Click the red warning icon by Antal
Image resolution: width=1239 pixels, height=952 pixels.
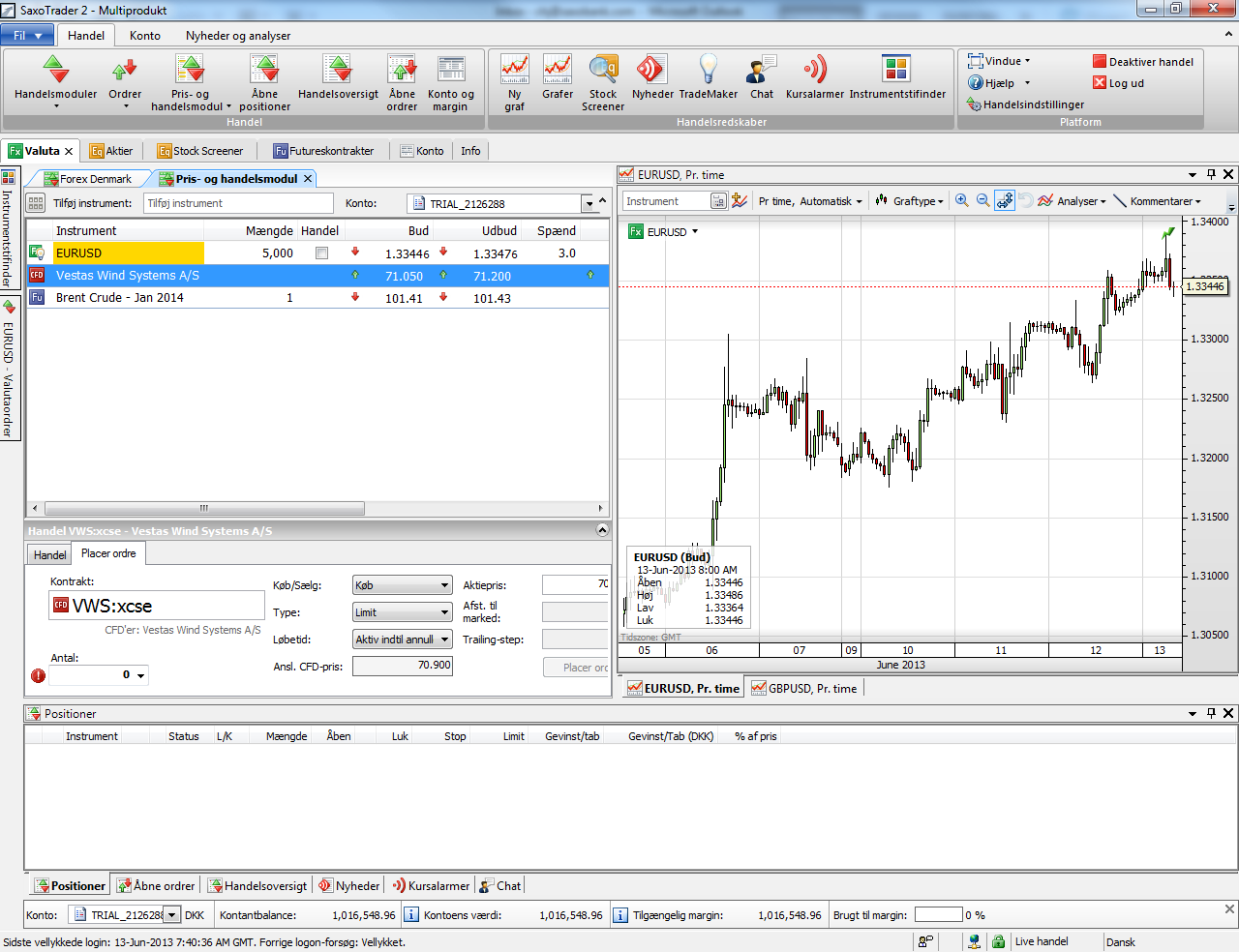38,675
